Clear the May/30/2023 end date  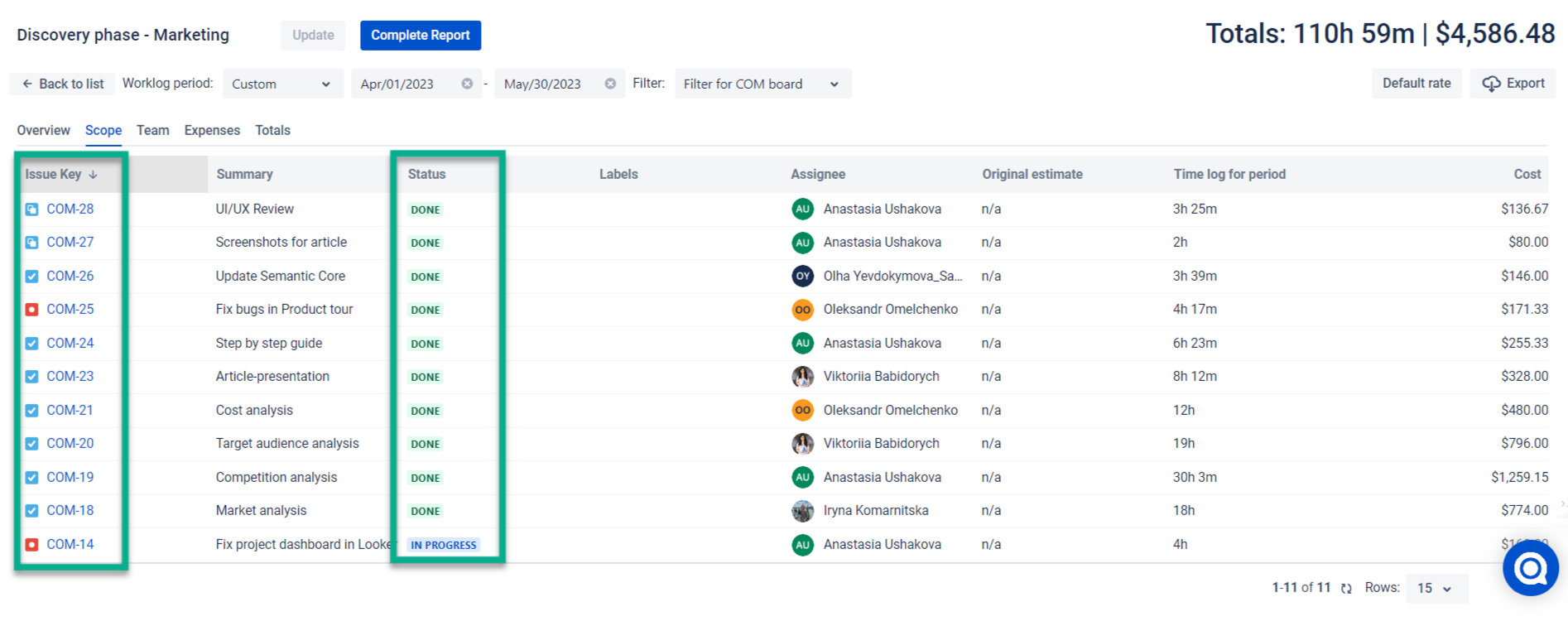[610, 84]
